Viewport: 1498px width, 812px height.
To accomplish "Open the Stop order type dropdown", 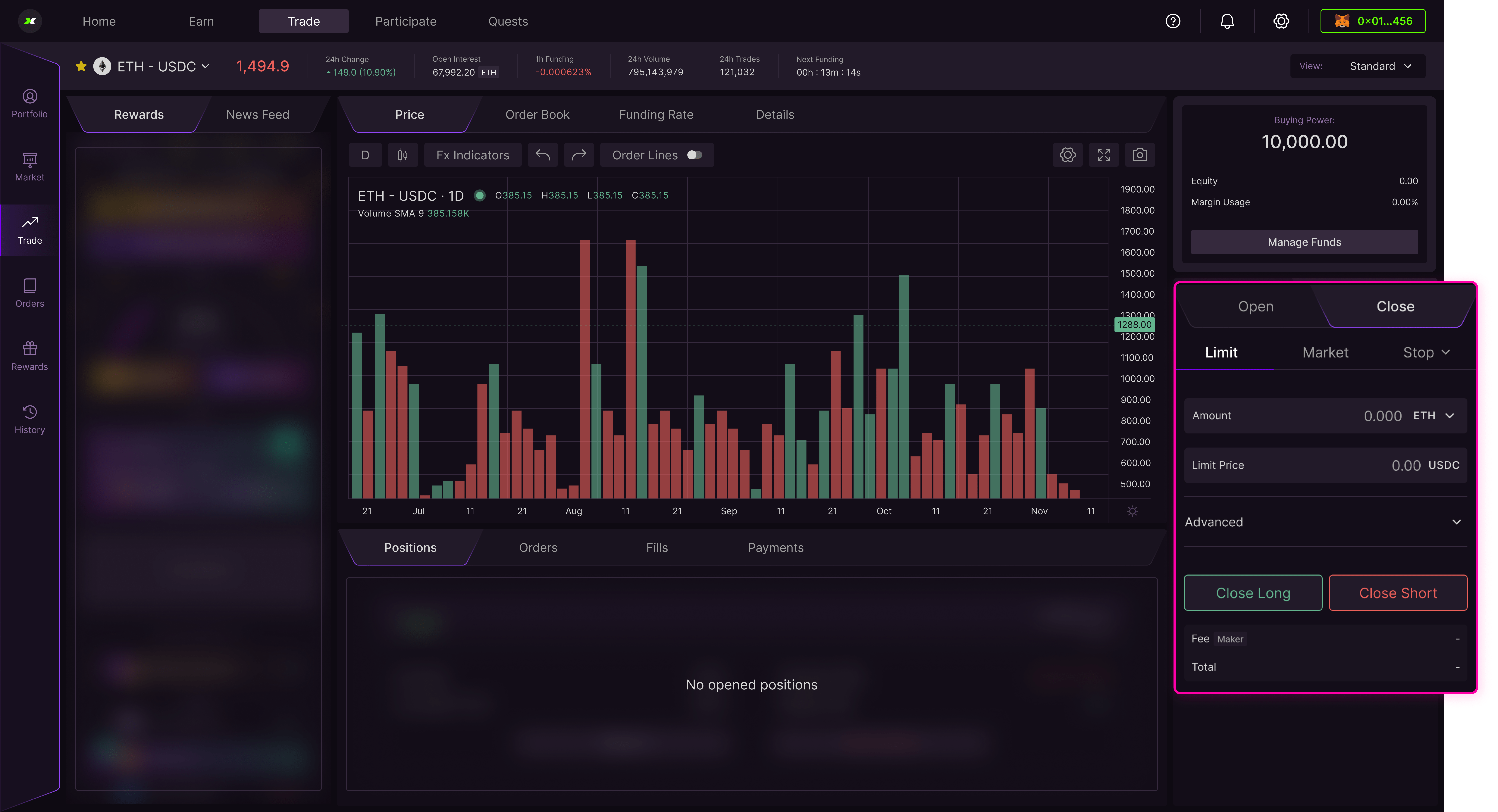I will click(1427, 353).
